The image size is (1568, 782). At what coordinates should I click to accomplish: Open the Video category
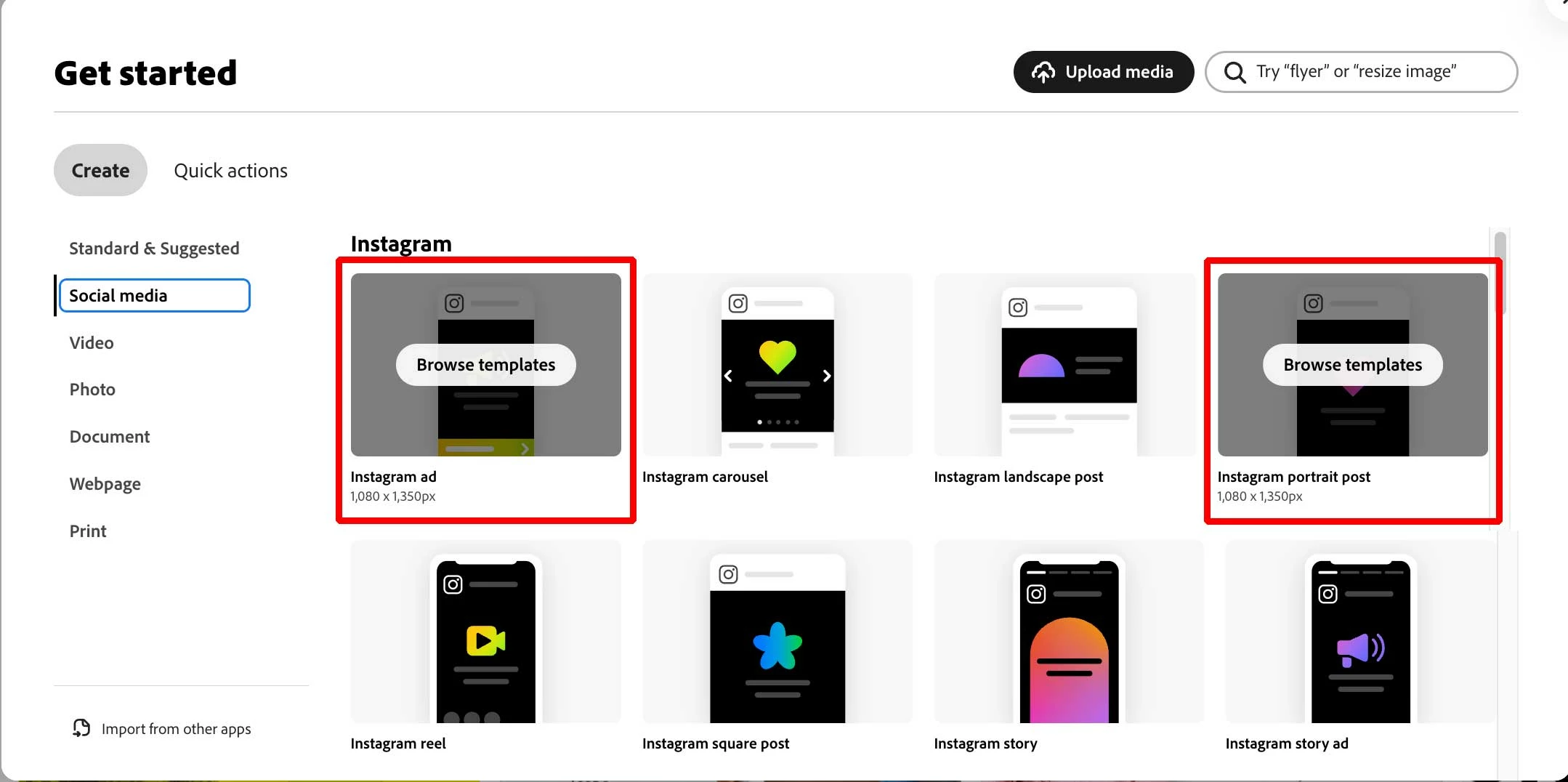coord(92,343)
